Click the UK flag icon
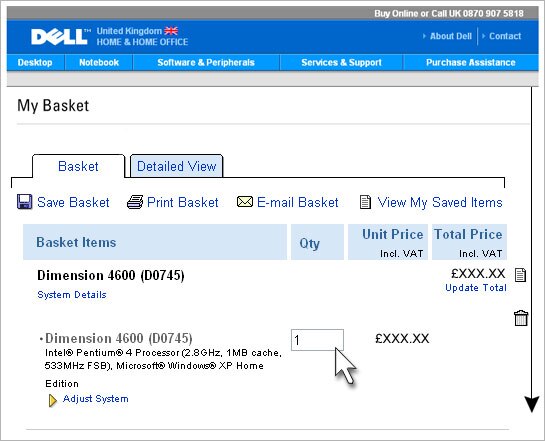Screen dimensions: 545x441 171,31
